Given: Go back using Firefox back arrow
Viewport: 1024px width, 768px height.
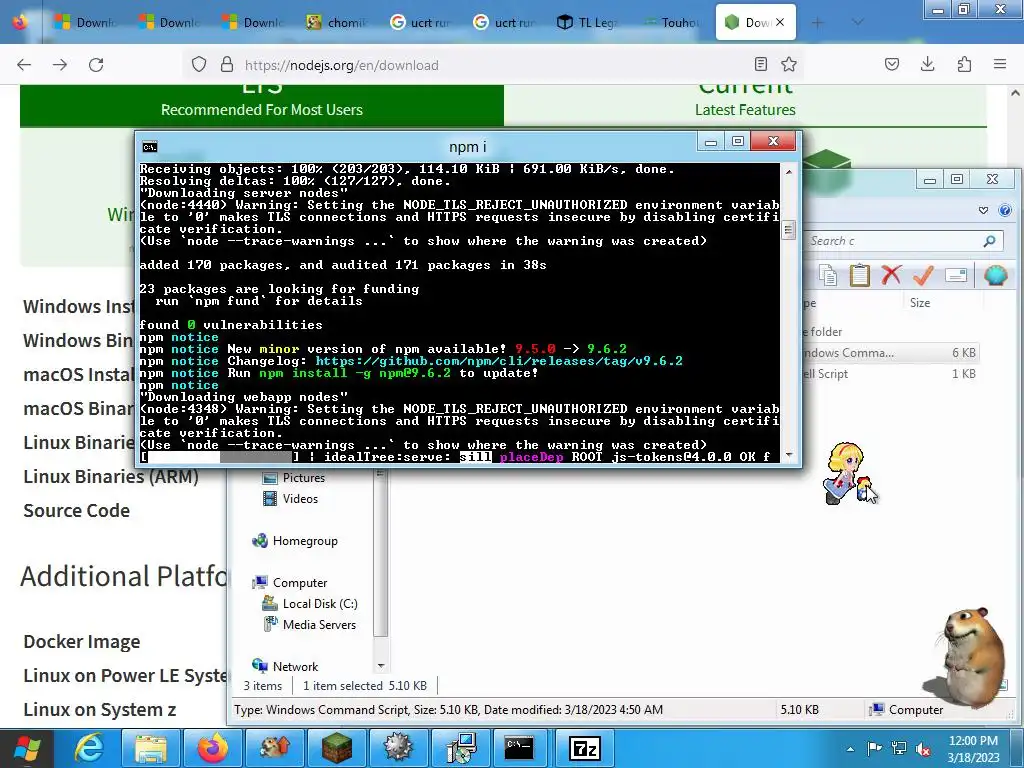Looking at the screenshot, I should (x=24, y=65).
